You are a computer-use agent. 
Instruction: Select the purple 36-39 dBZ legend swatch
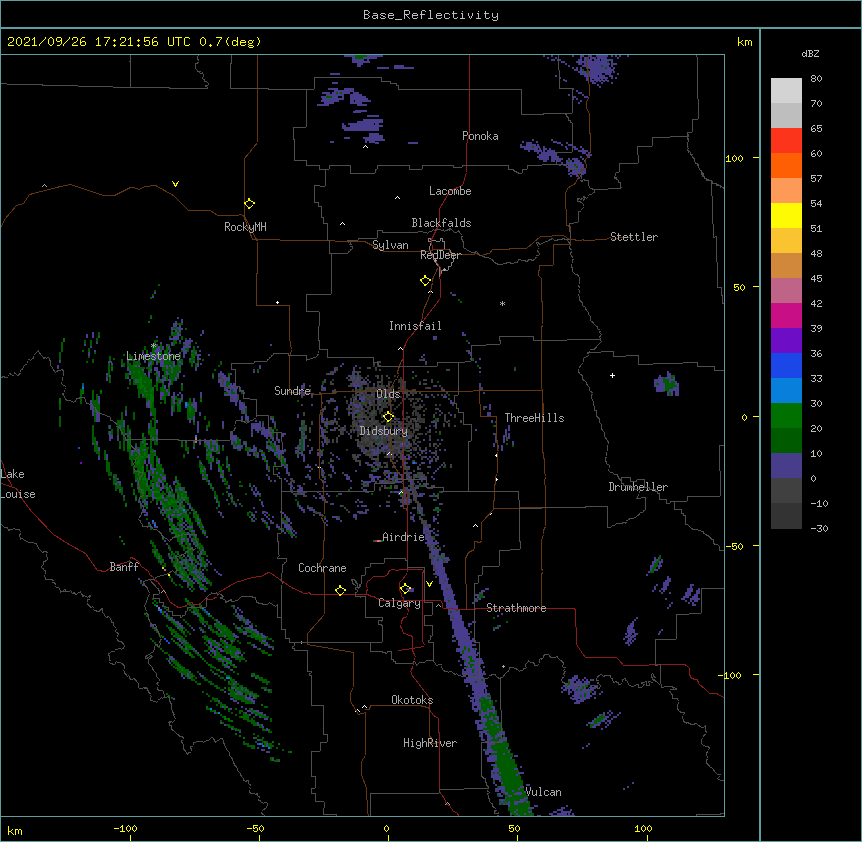pyautogui.click(x=786, y=341)
